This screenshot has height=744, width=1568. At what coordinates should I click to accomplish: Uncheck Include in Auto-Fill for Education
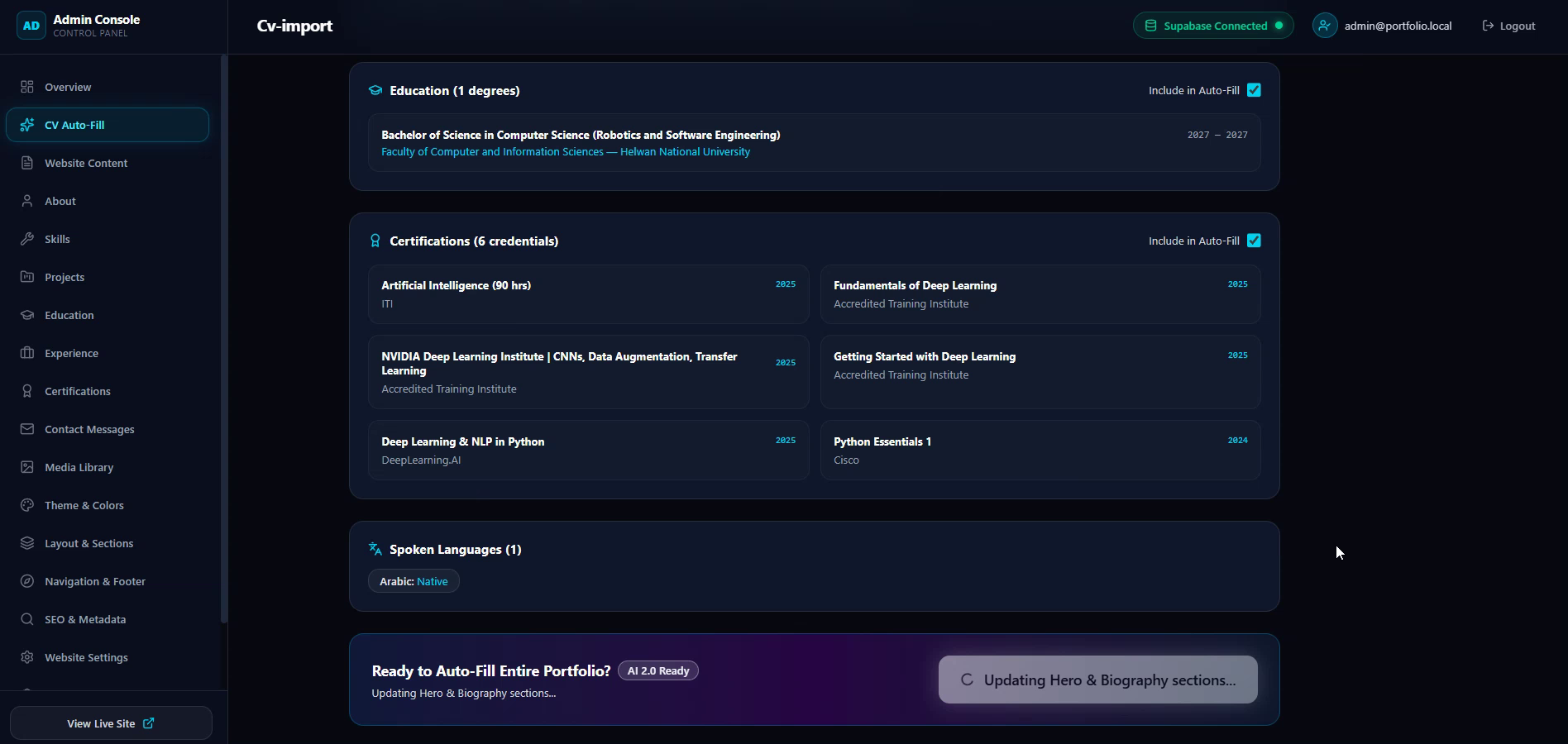pyautogui.click(x=1254, y=90)
